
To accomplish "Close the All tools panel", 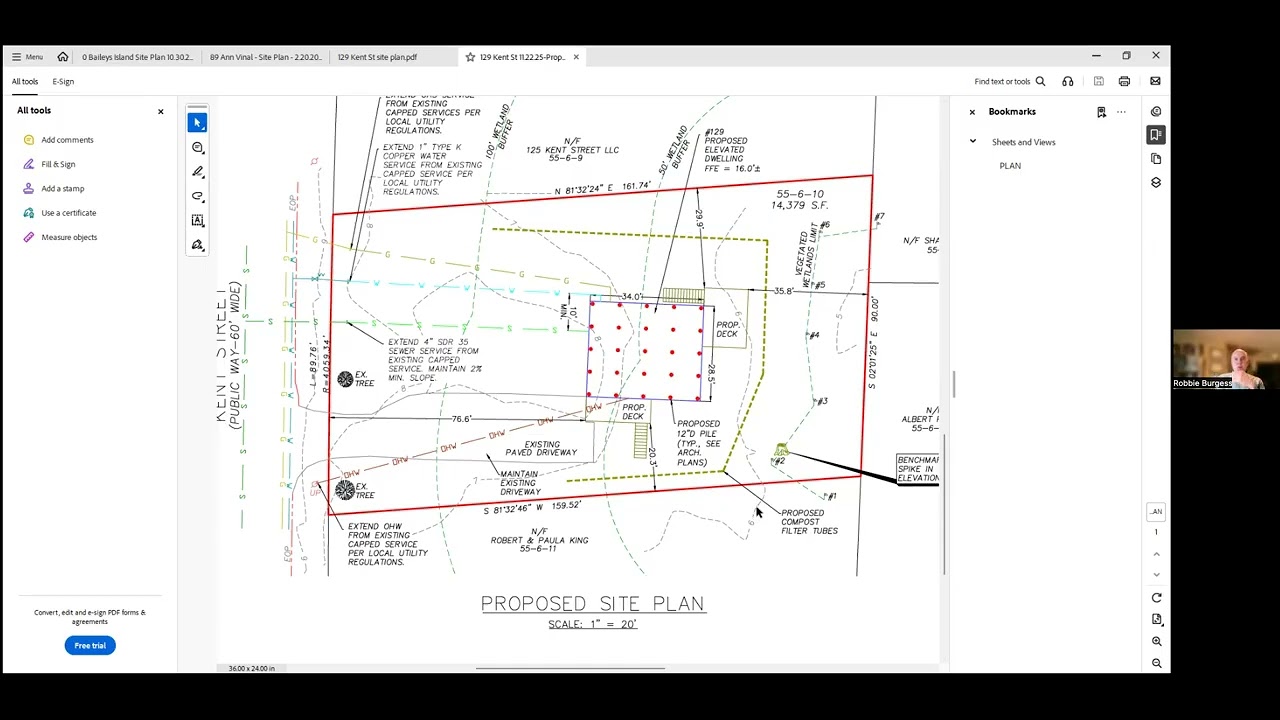I will pyautogui.click(x=160, y=111).
